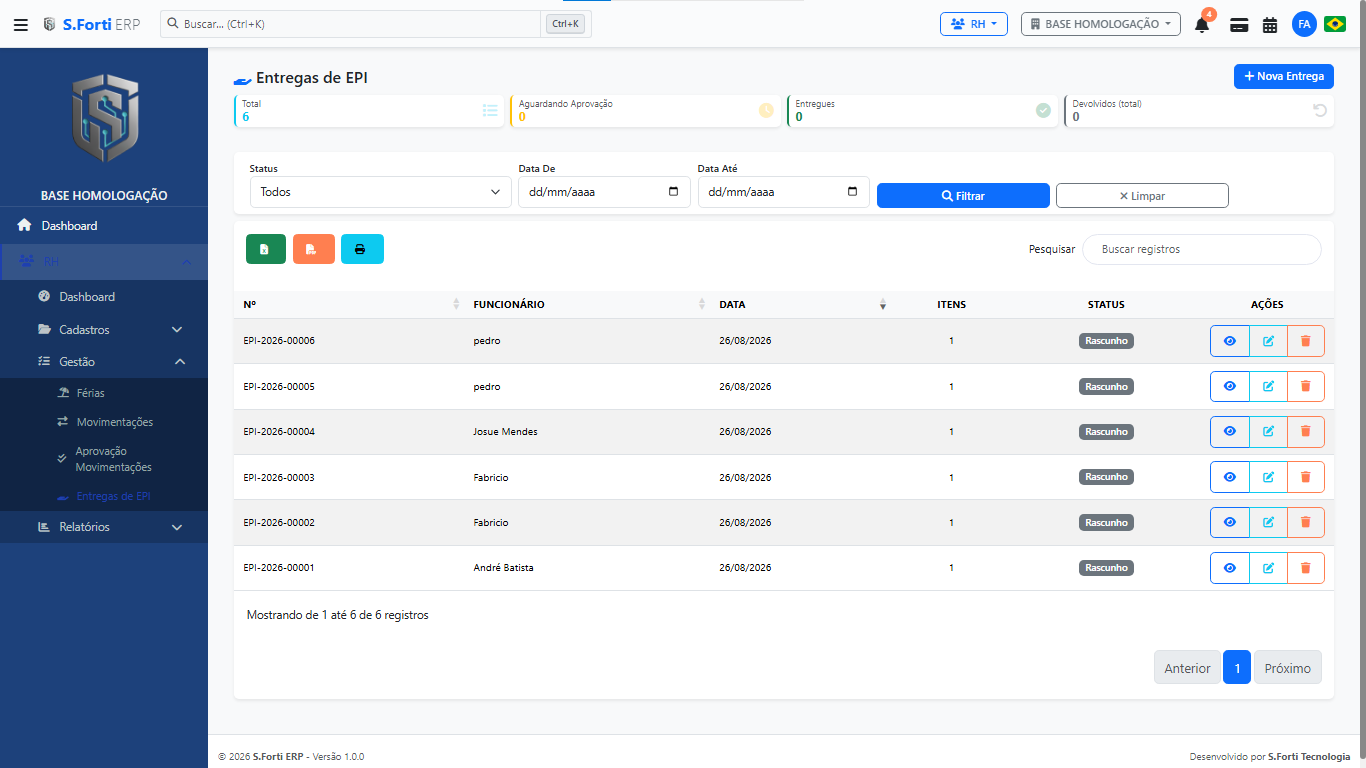Sort table by Data column

[801, 305]
